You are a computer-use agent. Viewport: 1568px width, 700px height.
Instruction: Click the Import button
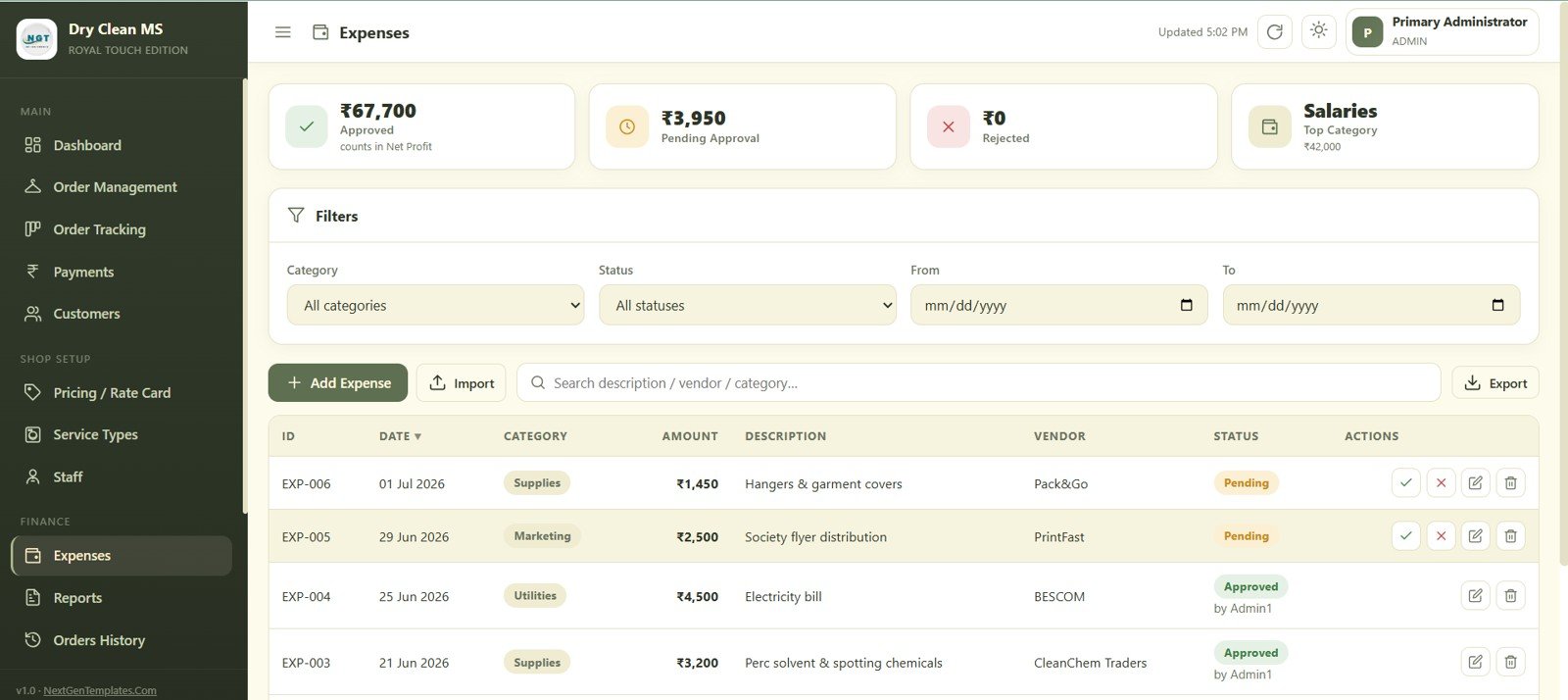click(x=462, y=383)
